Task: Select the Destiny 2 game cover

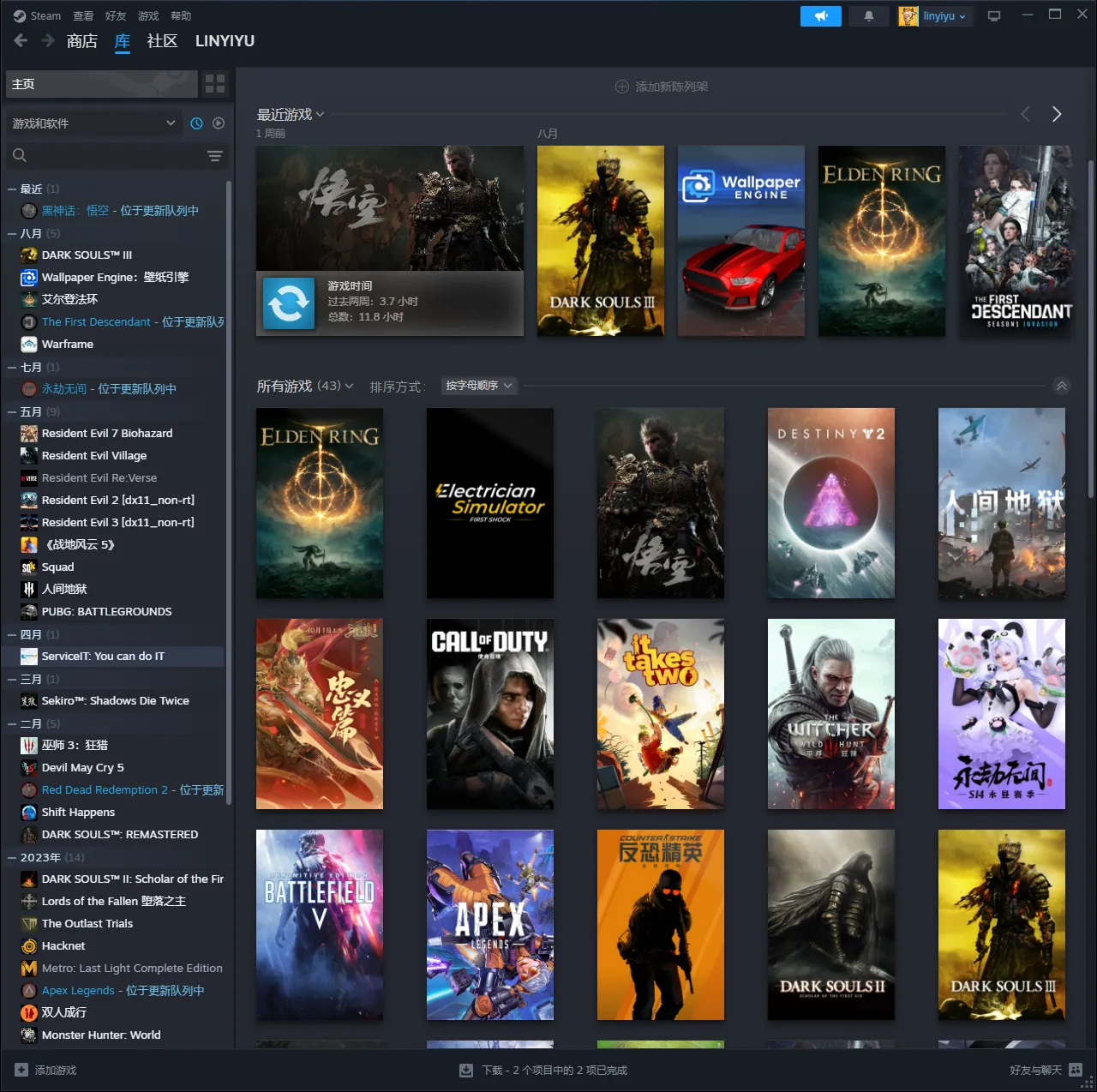Action: (830, 503)
